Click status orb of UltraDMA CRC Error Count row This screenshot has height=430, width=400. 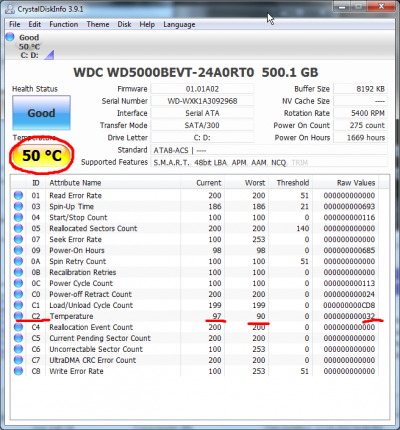click(18, 360)
